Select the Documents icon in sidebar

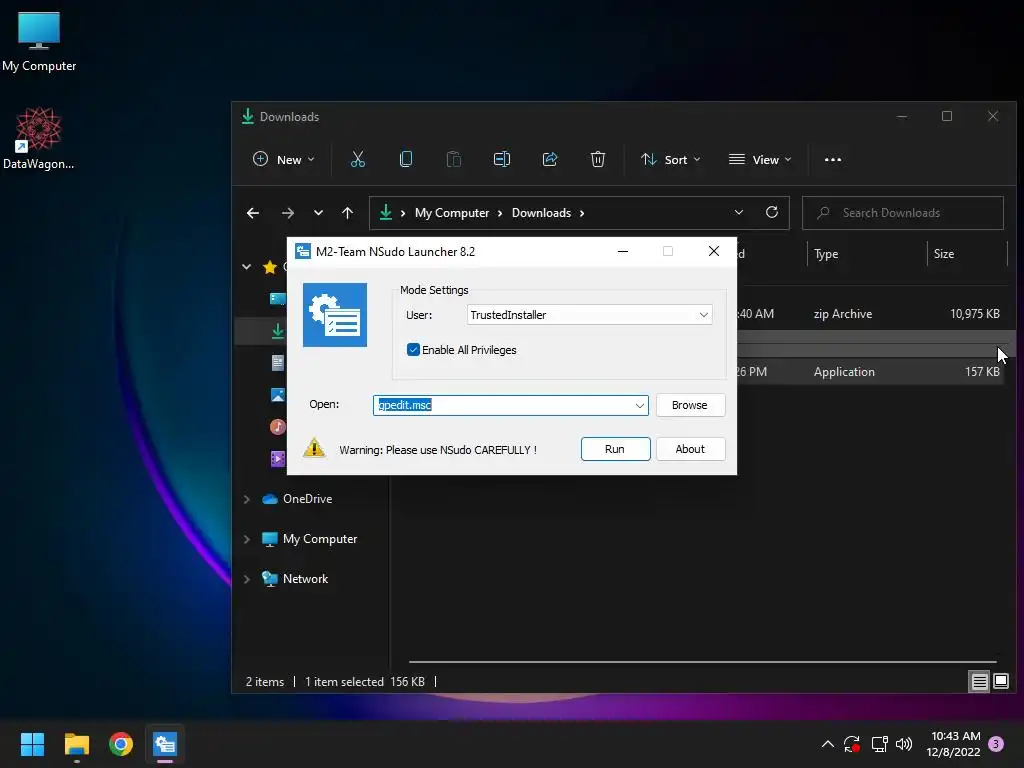point(278,362)
